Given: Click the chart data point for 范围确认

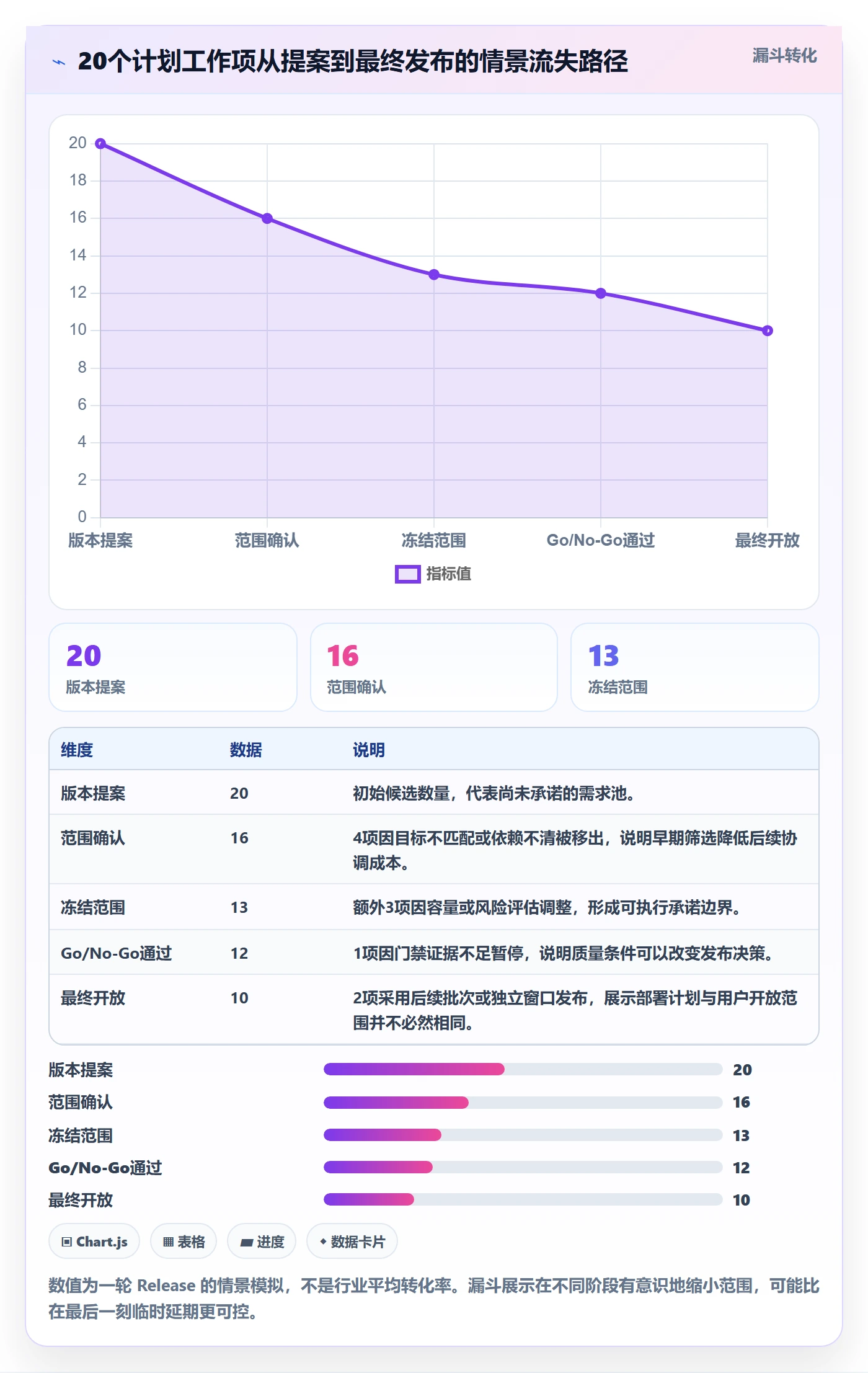Looking at the screenshot, I should [x=267, y=218].
